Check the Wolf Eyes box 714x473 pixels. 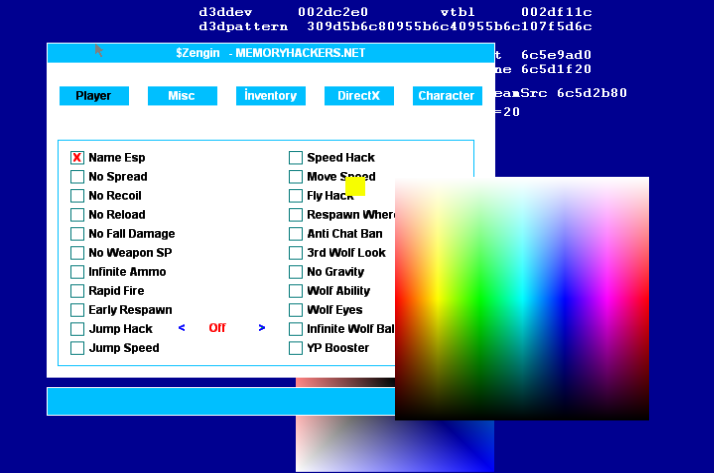tap(296, 310)
